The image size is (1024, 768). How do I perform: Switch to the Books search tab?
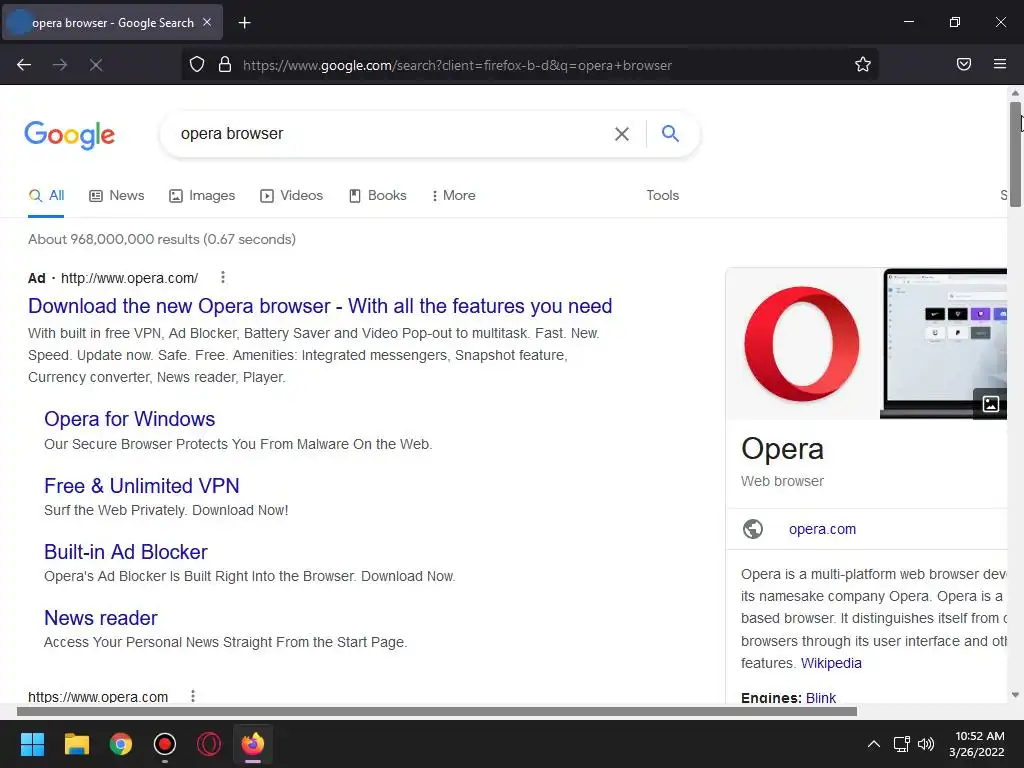377,195
